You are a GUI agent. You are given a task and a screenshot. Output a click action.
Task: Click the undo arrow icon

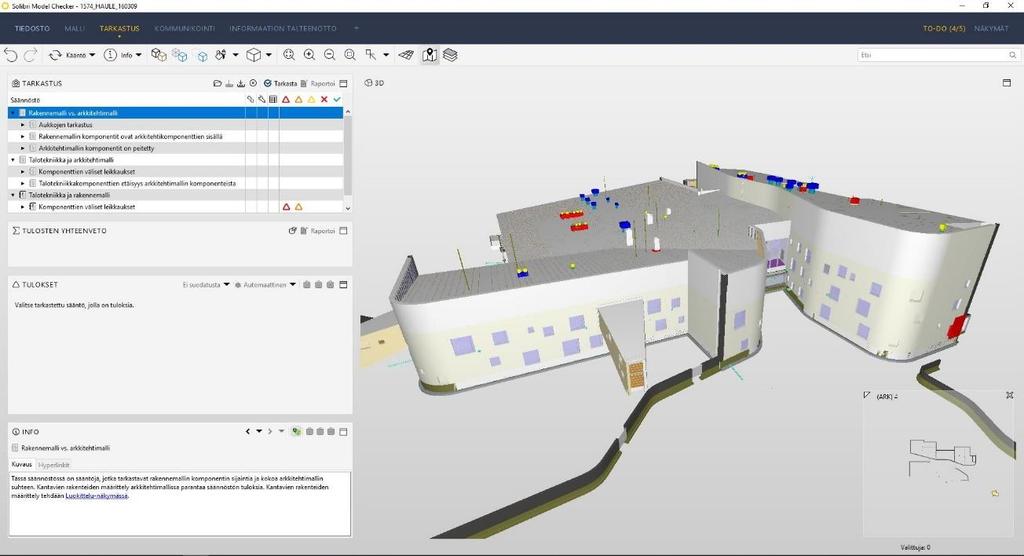click(10, 55)
